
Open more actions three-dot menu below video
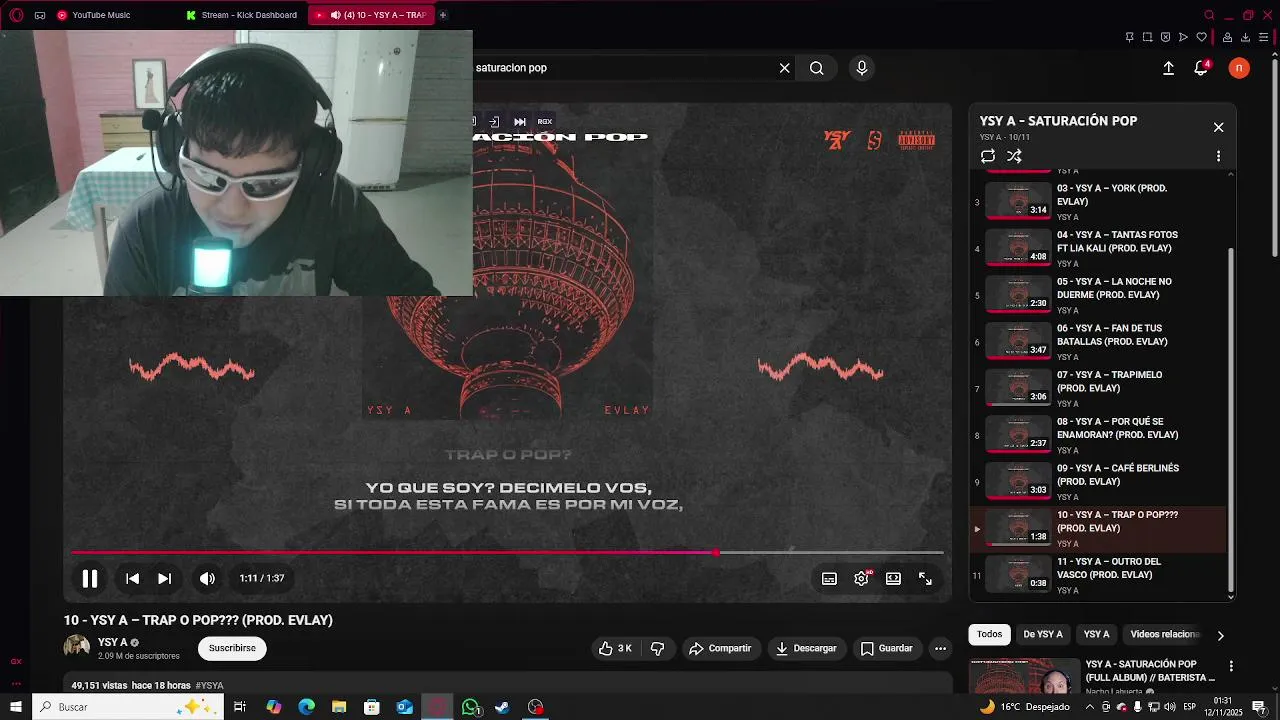click(x=940, y=648)
